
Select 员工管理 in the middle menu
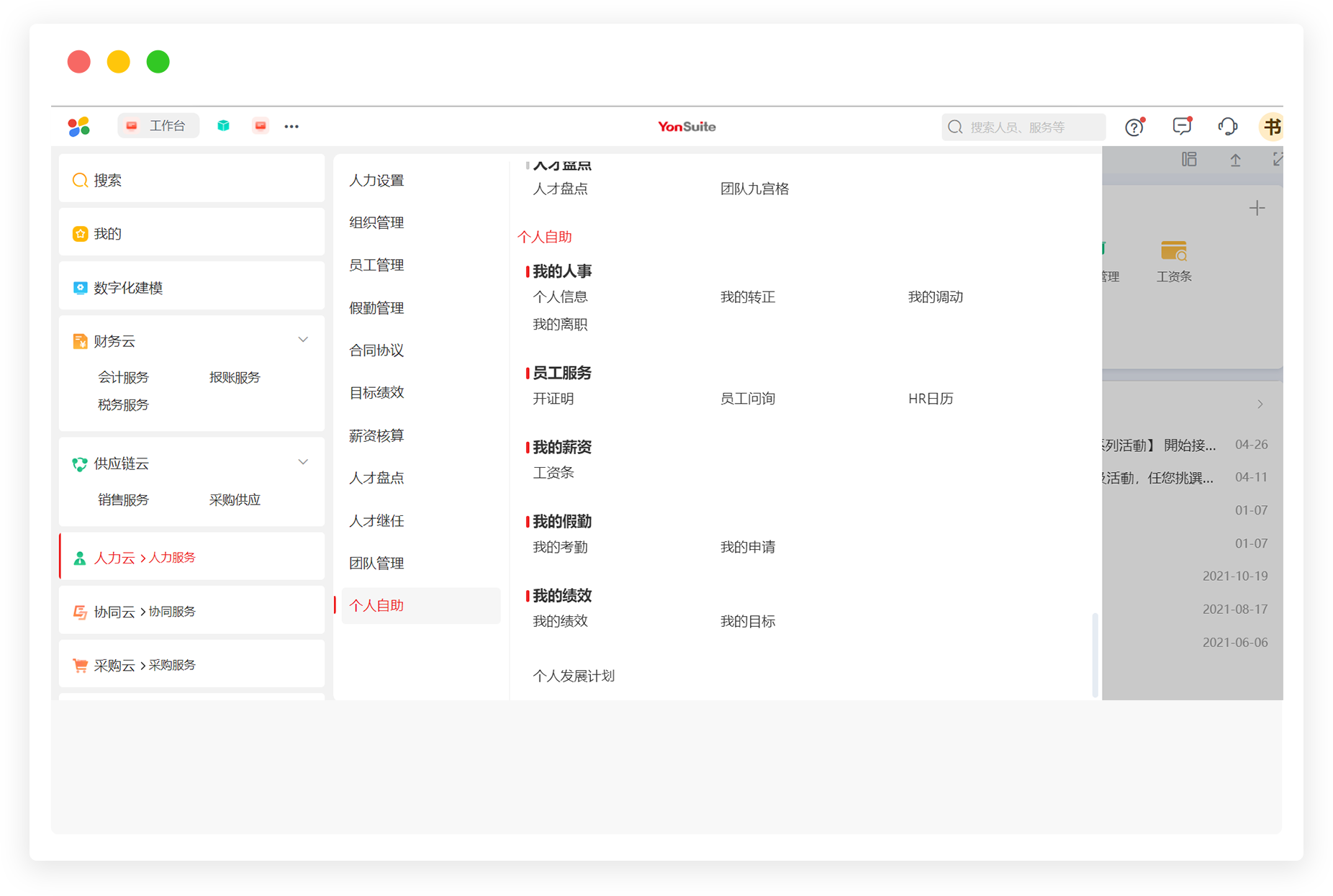point(376,266)
